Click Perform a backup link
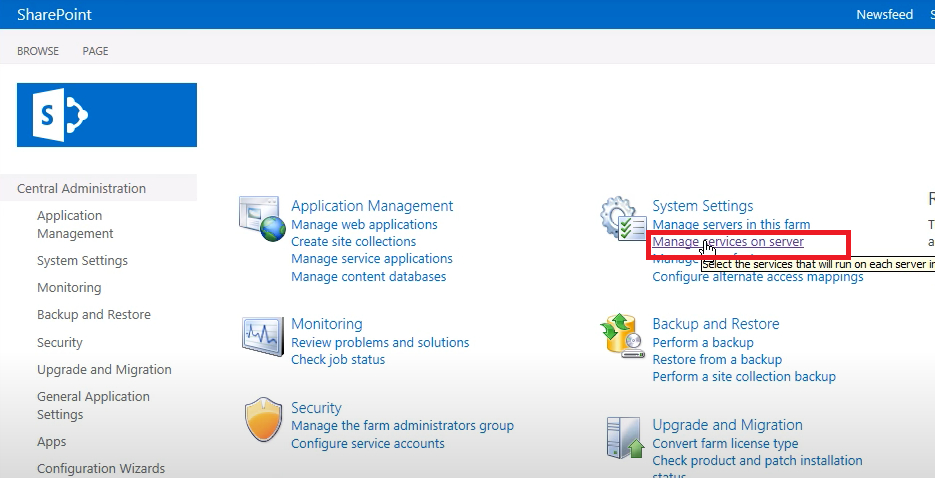Viewport: 935px width, 478px height. (x=703, y=343)
